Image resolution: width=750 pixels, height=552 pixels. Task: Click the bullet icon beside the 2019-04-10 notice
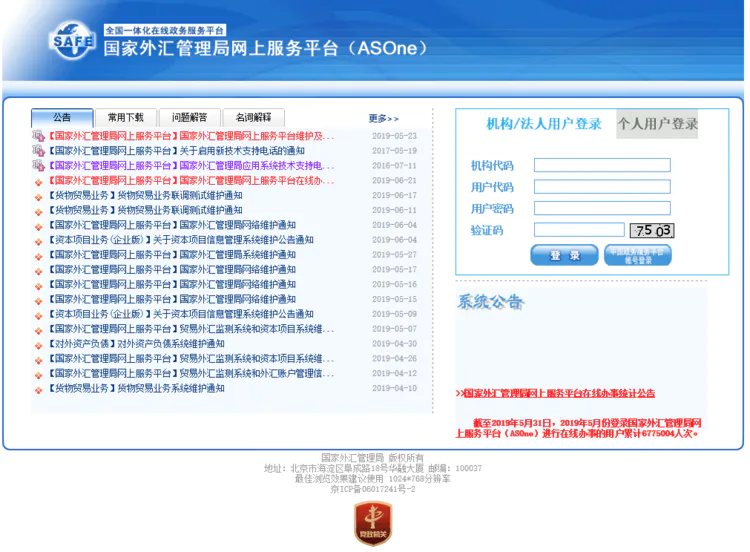click(39, 390)
